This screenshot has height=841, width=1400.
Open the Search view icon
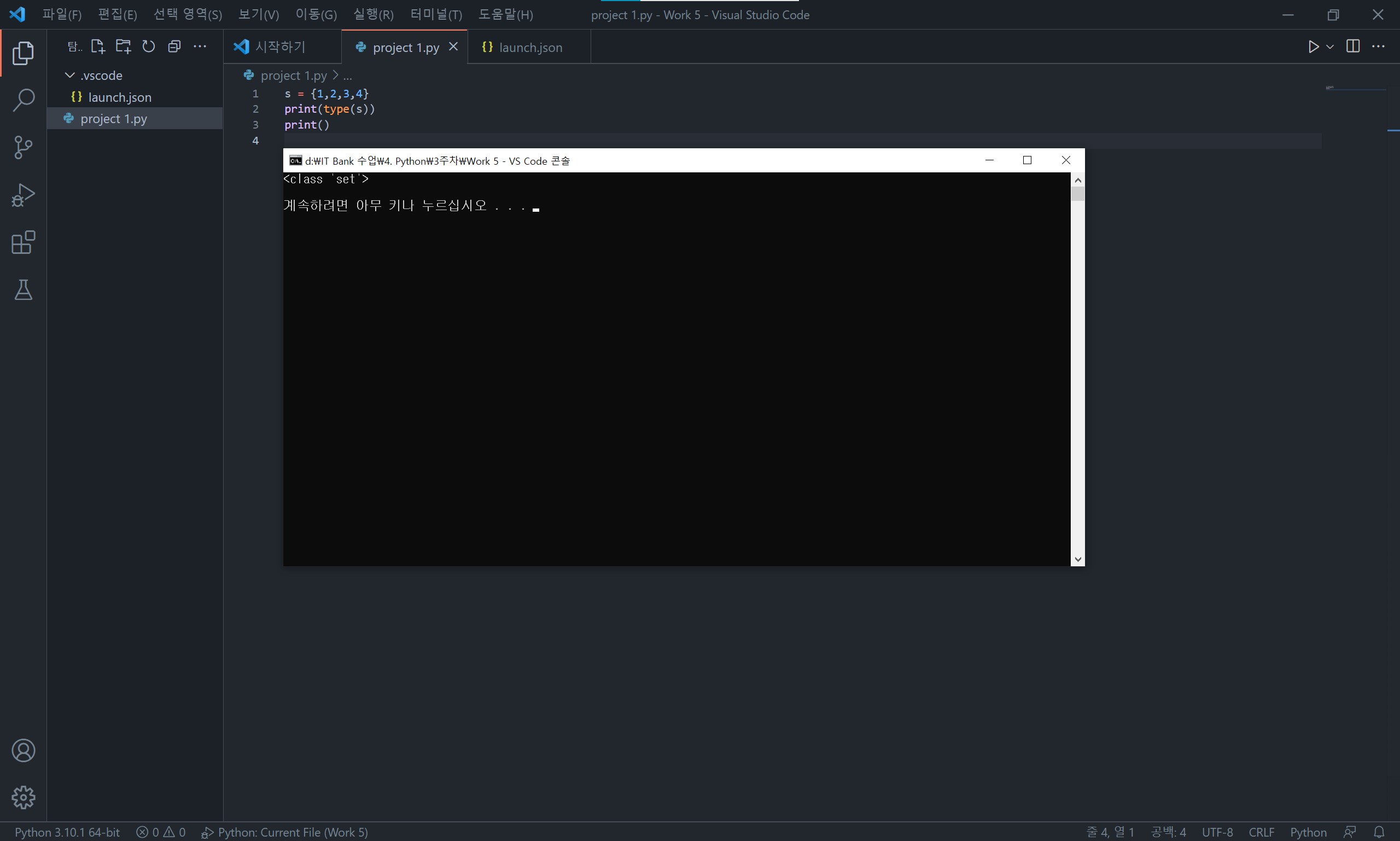(x=23, y=100)
